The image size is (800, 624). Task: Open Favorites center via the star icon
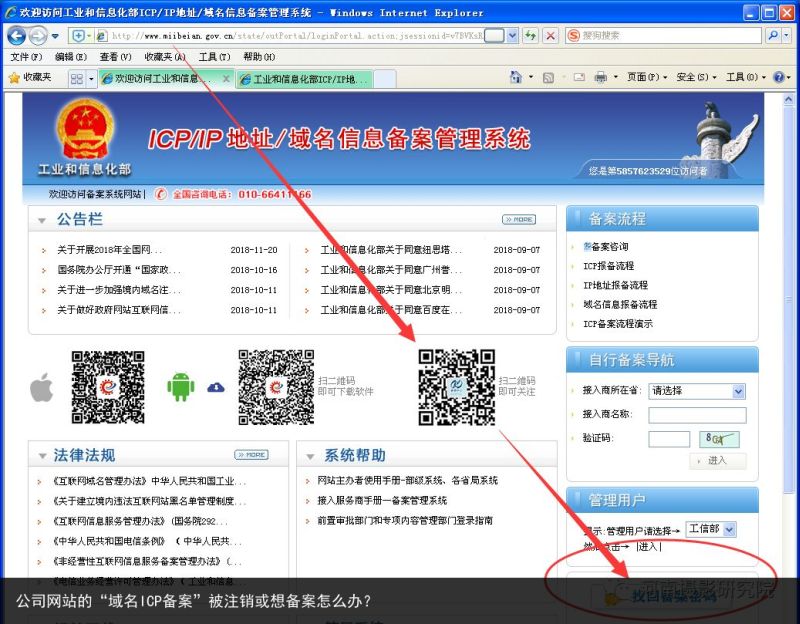14,78
